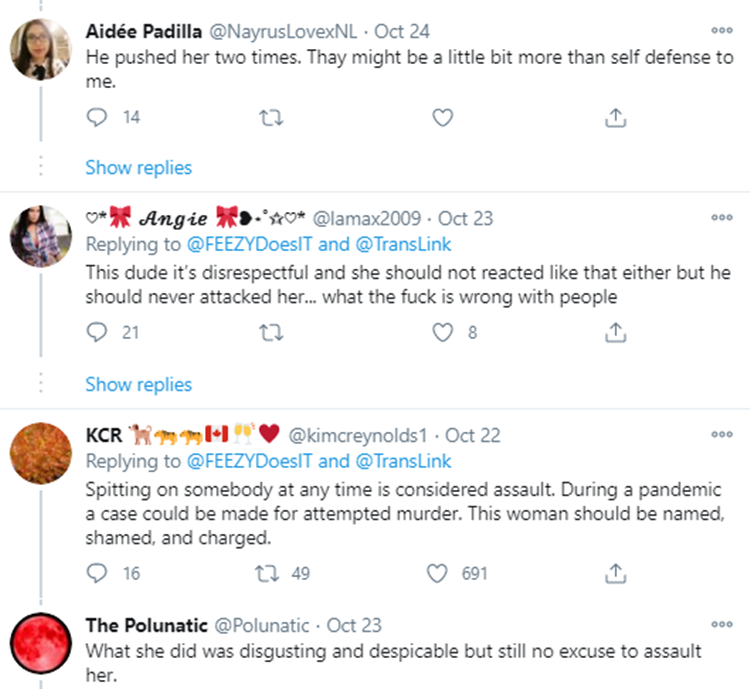
Task: Open more options on Angie's tweet
Action: coord(722,218)
